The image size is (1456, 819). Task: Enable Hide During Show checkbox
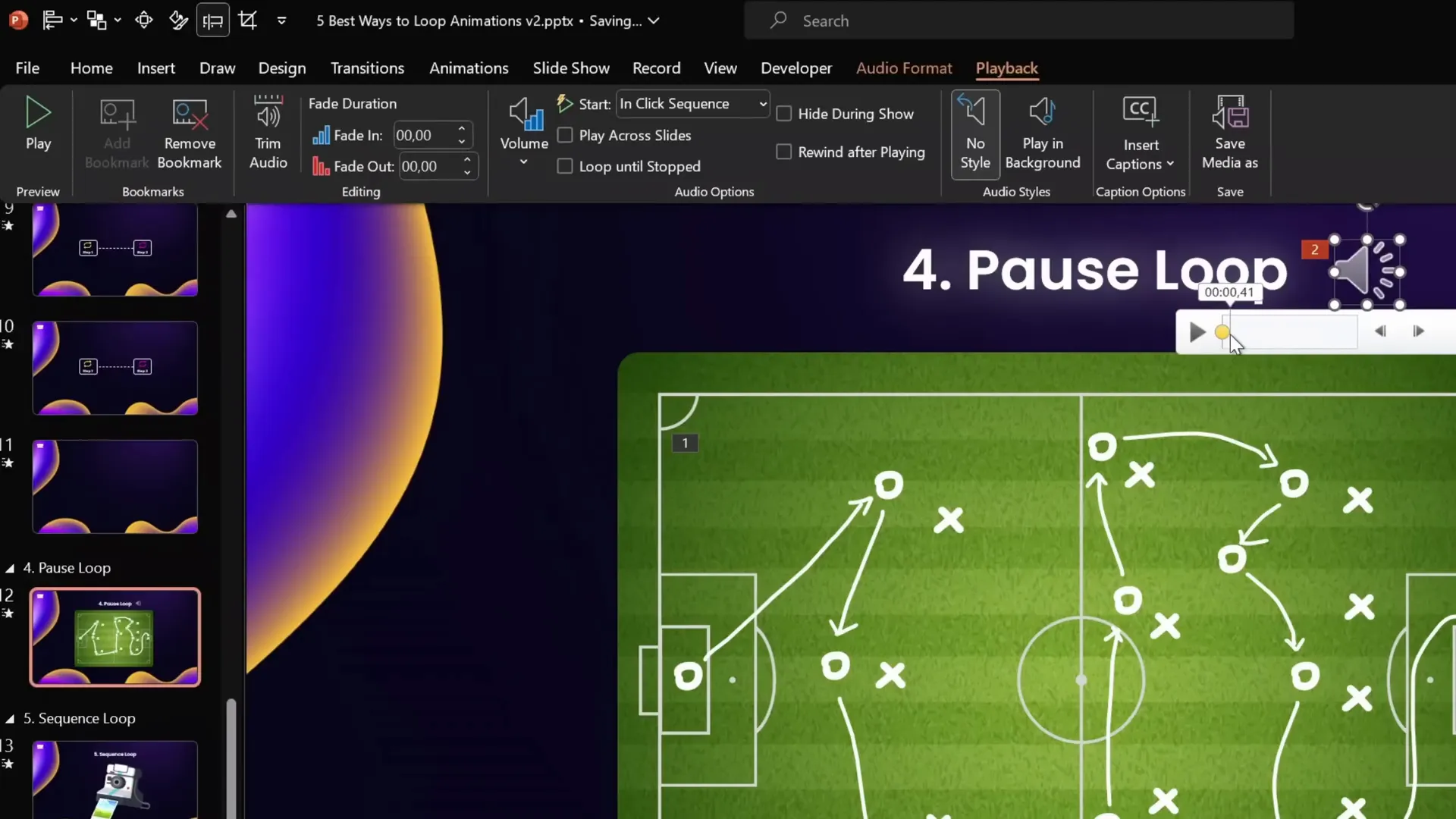click(784, 114)
